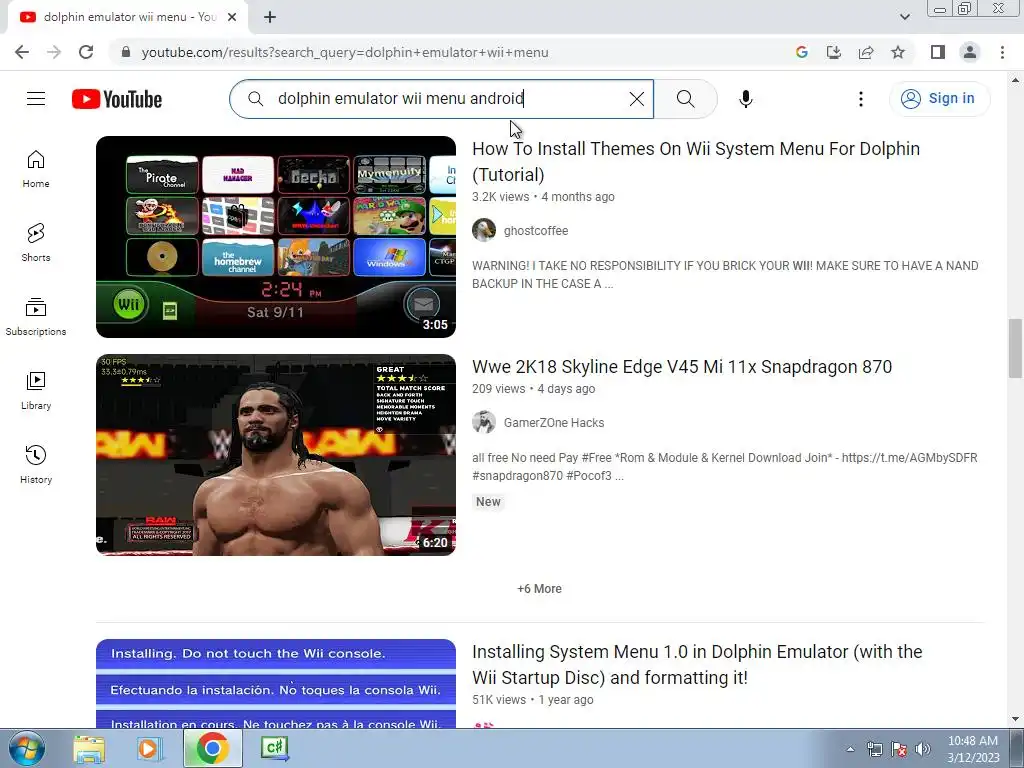
Task: Reload the page
Action: pos(86,52)
